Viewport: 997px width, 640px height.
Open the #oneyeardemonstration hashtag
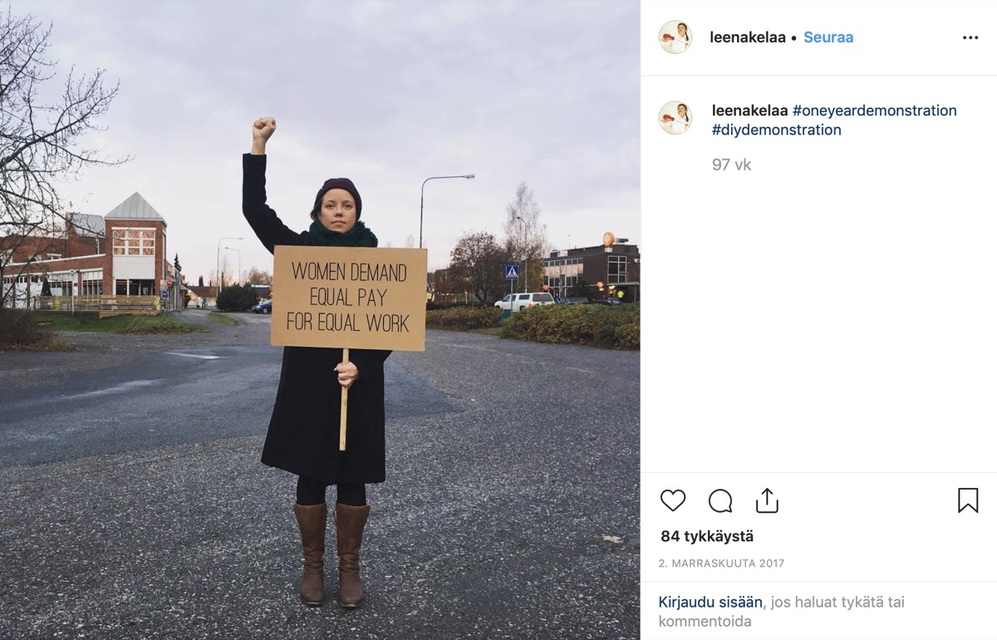(x=874, y=111)
